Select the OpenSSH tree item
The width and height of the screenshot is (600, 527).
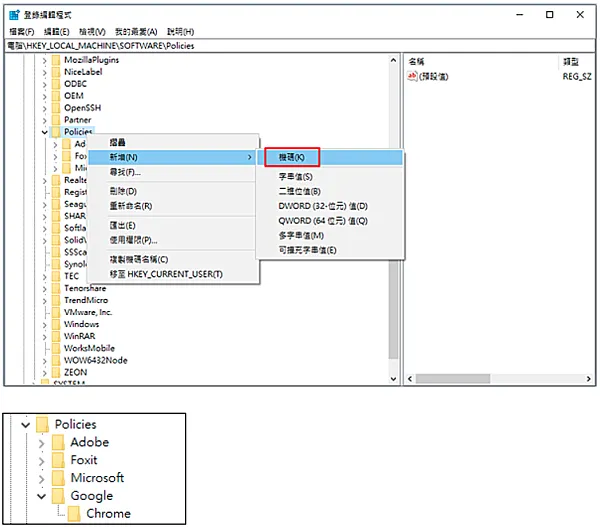click(x=82, y=108)
